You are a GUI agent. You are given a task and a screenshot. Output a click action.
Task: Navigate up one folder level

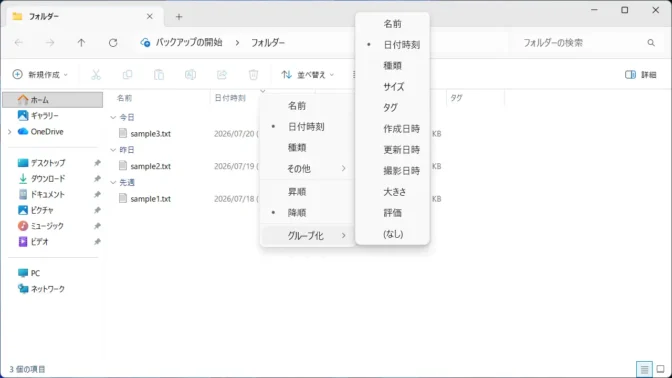point(81,42)
